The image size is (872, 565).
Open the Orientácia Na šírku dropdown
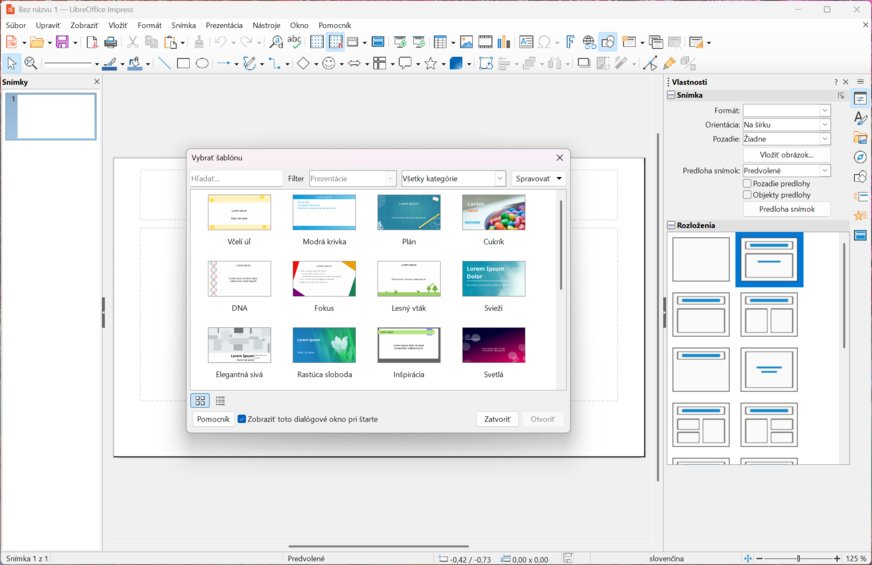point(786,125)
